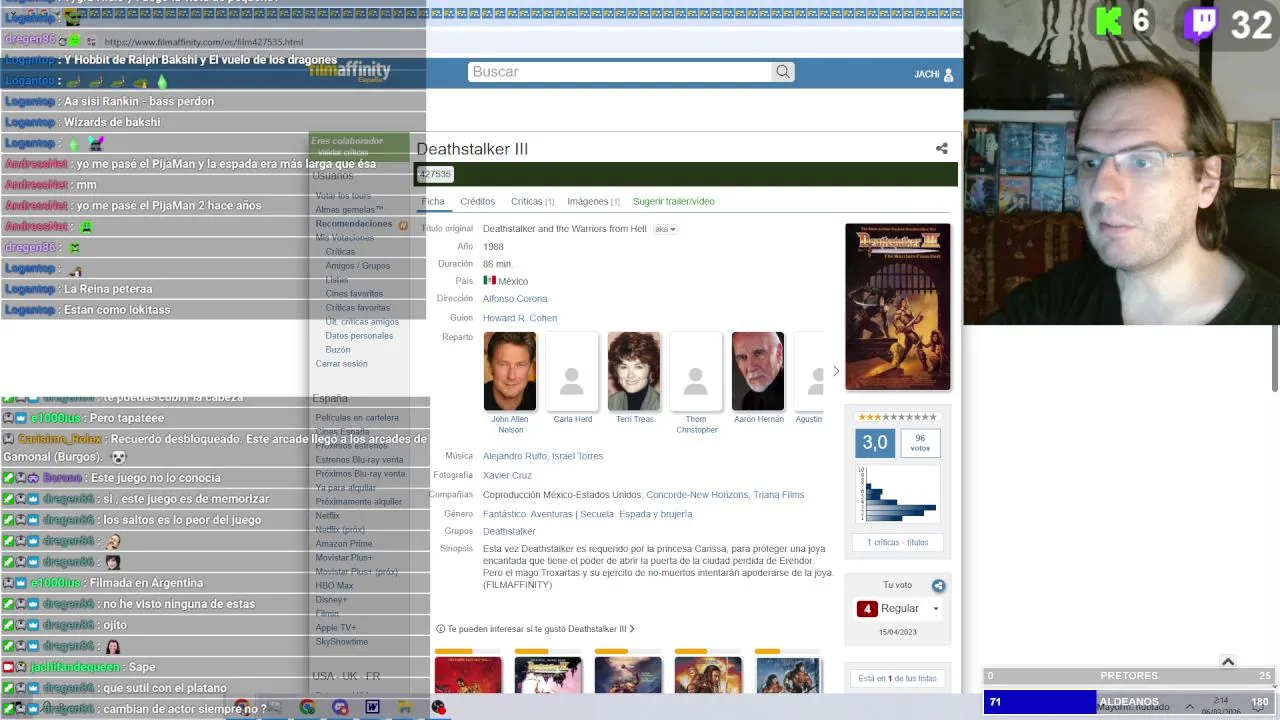This screenshot has width=1280, height=720.
Task: Open Alejandro Rulfo music credit
Action: point(515,456)
